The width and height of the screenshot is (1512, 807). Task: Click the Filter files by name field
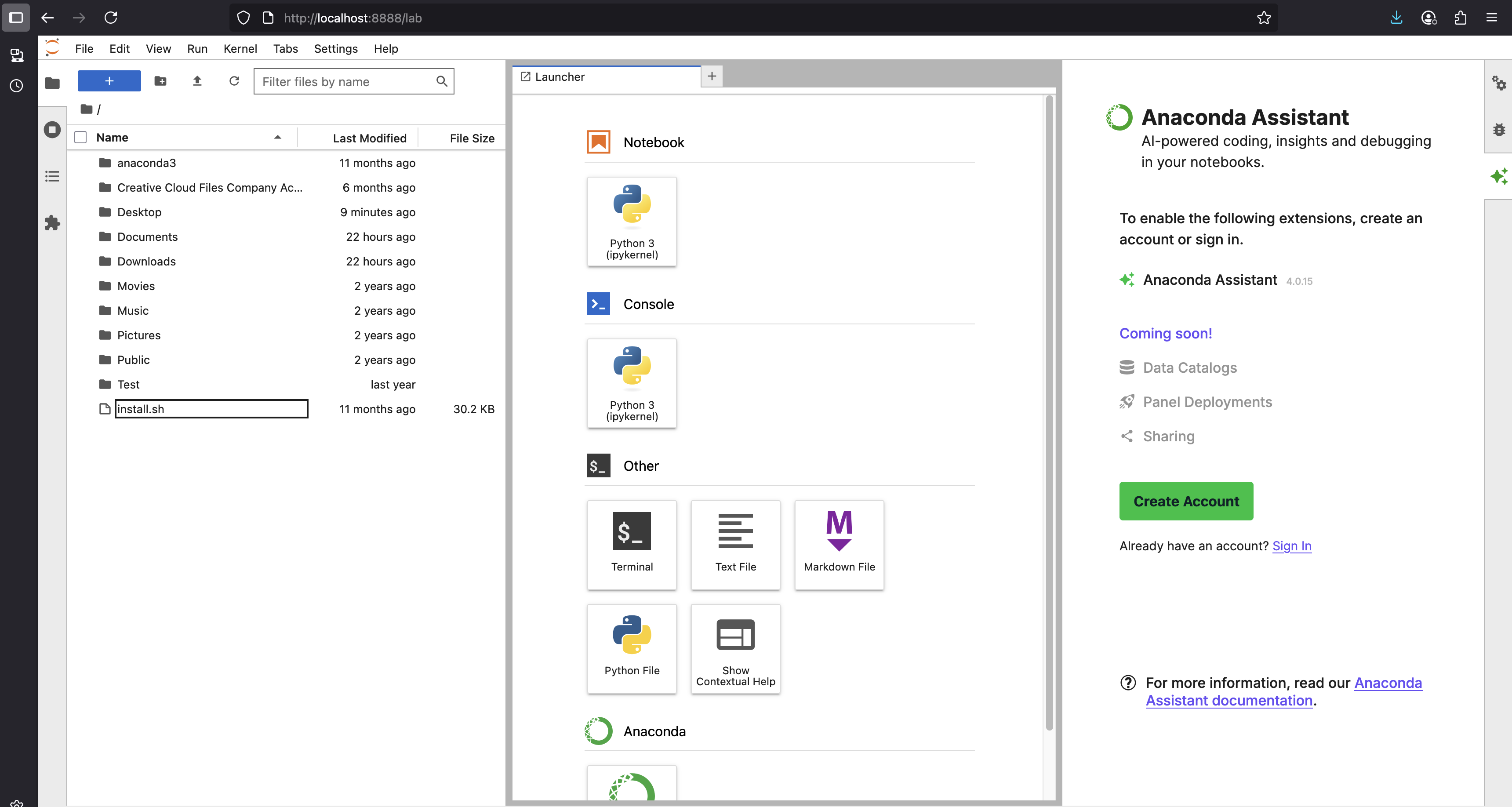pyautogui.click(x=346, y=82)
